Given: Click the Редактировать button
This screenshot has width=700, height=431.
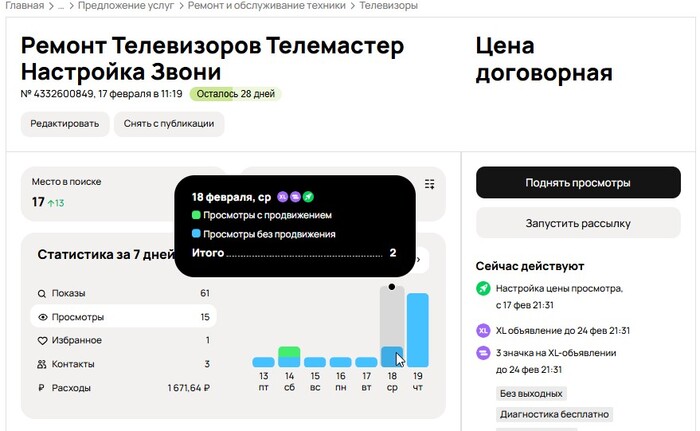Looking at the screenshot, I should [x=65, y=124].
